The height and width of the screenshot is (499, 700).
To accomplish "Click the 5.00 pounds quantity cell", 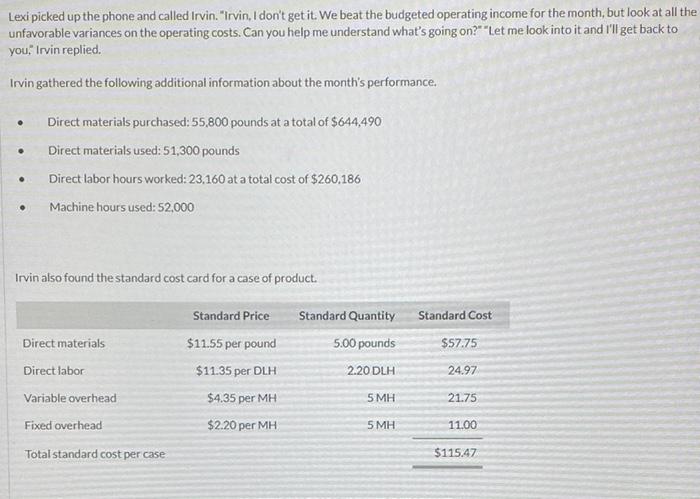I will (x=364, y=343).
